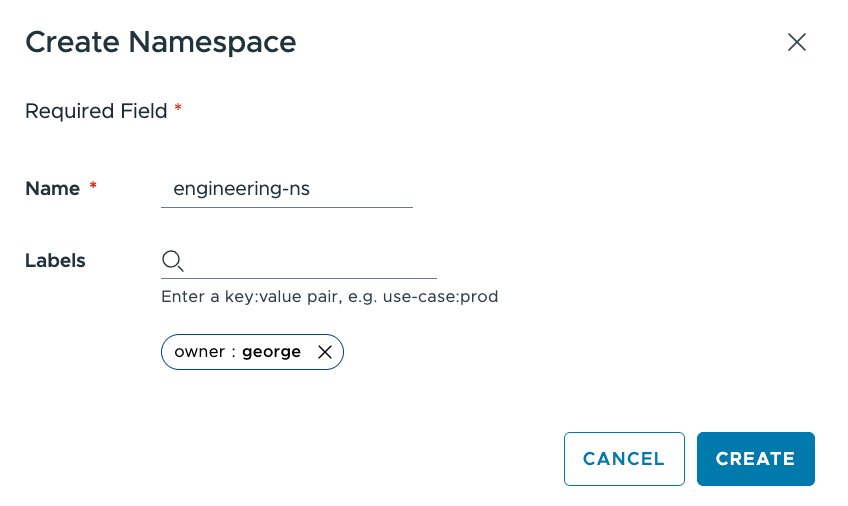Click the Create Namespace dialog title
The height and width of the screenshot is (506, 848).
160,42
